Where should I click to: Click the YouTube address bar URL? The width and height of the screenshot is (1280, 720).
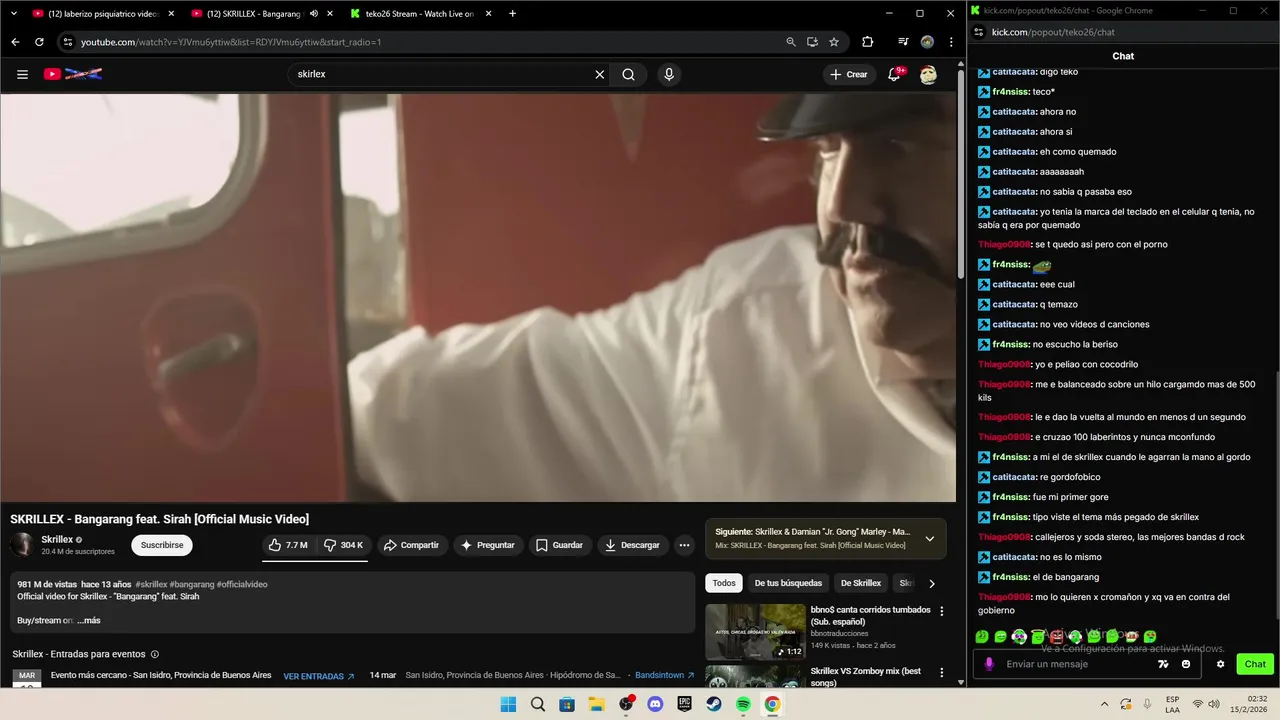[231, 42]
